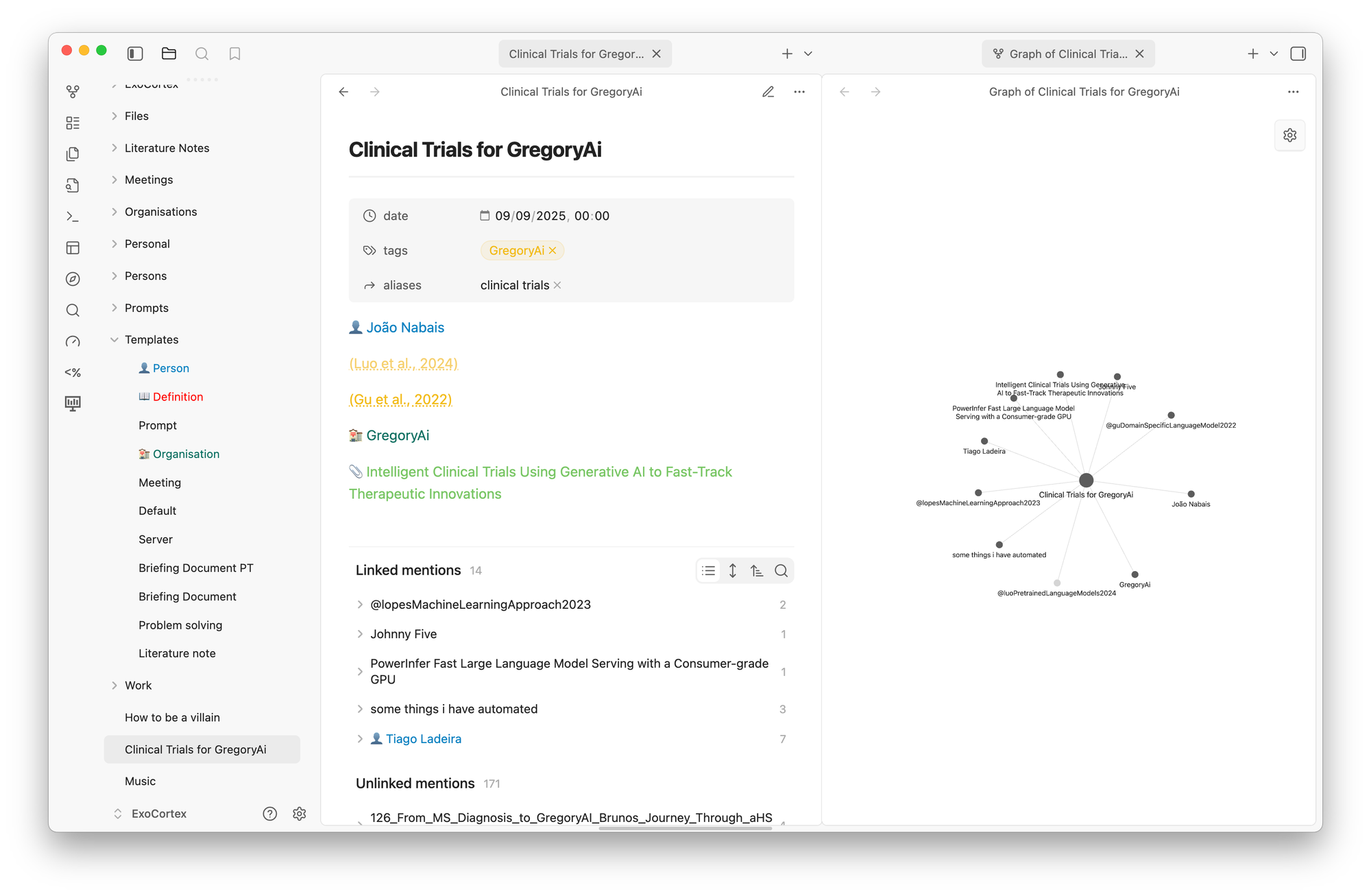Remove the GregoryAi tag
The image size is (1371, 896).
click(x=553, y=251)
